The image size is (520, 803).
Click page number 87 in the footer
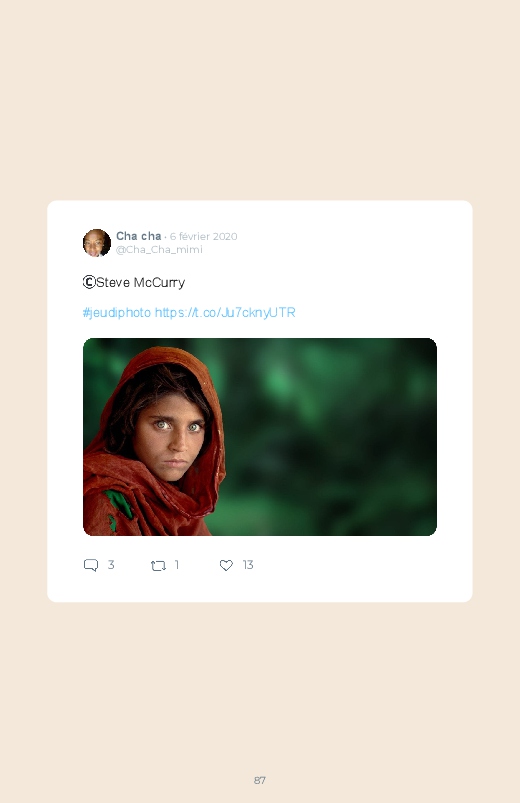[260, 780]
